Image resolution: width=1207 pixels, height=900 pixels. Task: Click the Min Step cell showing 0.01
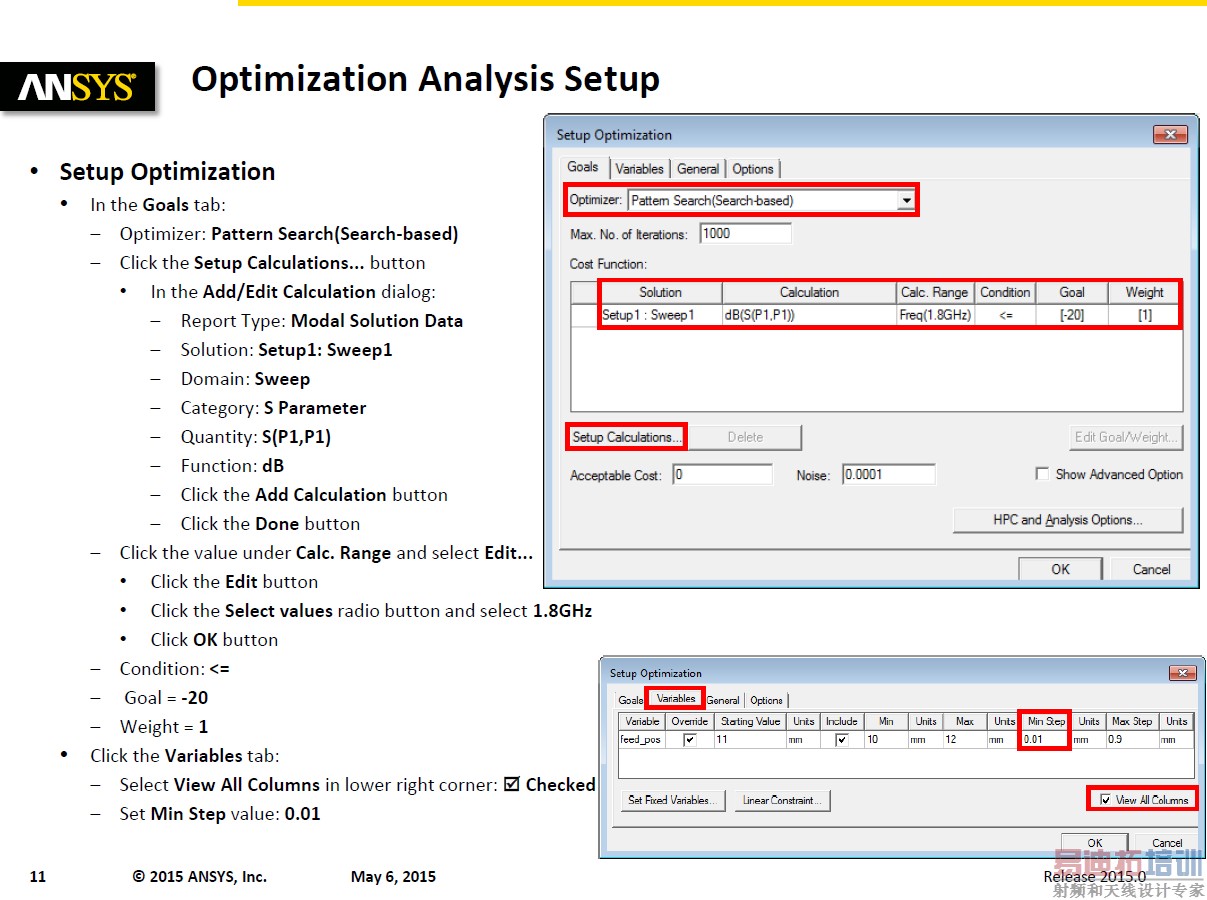point(1045,740)
